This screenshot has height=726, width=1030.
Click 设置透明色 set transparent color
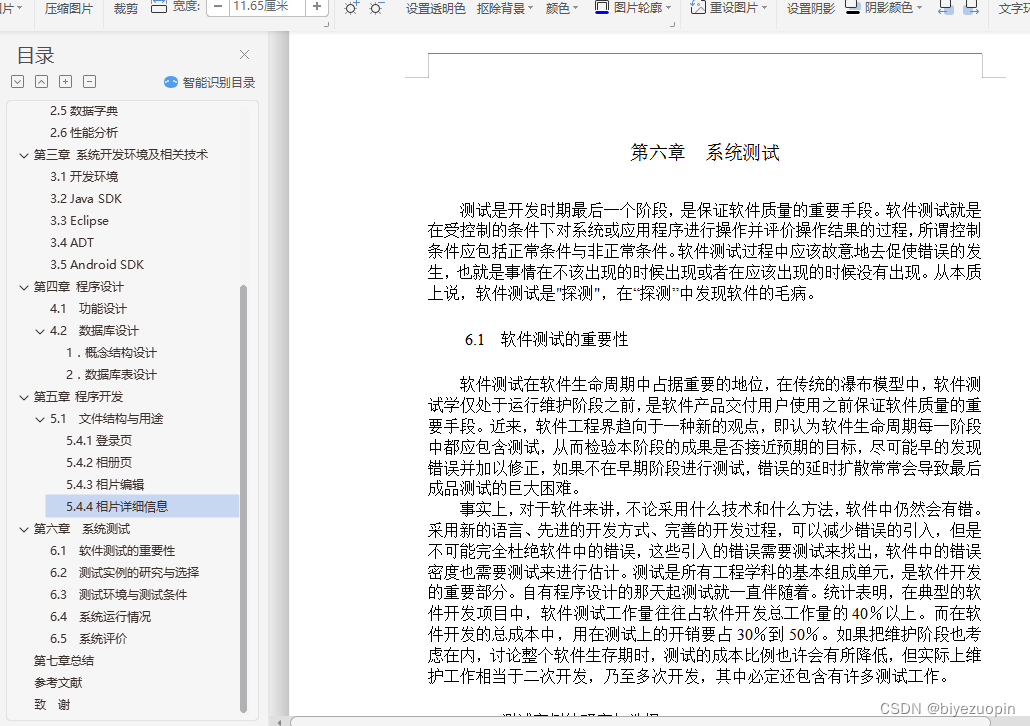click(x=436, y=8)
